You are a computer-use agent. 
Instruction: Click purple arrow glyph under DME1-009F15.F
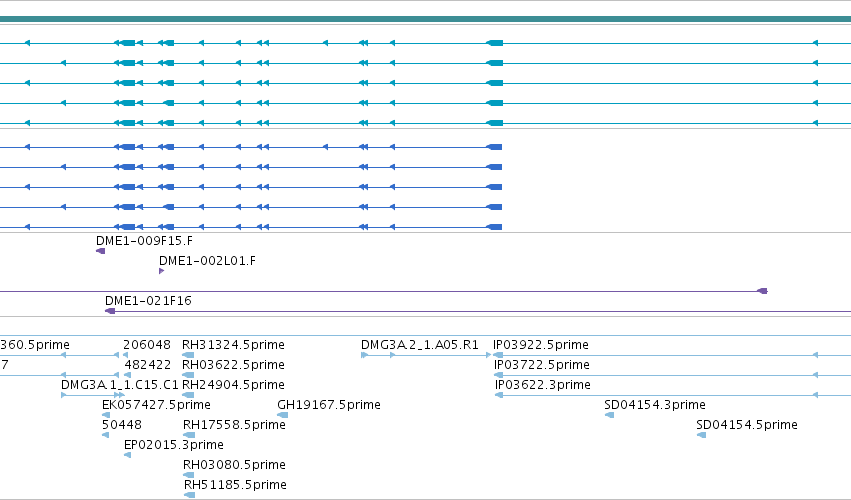(100, 251)
